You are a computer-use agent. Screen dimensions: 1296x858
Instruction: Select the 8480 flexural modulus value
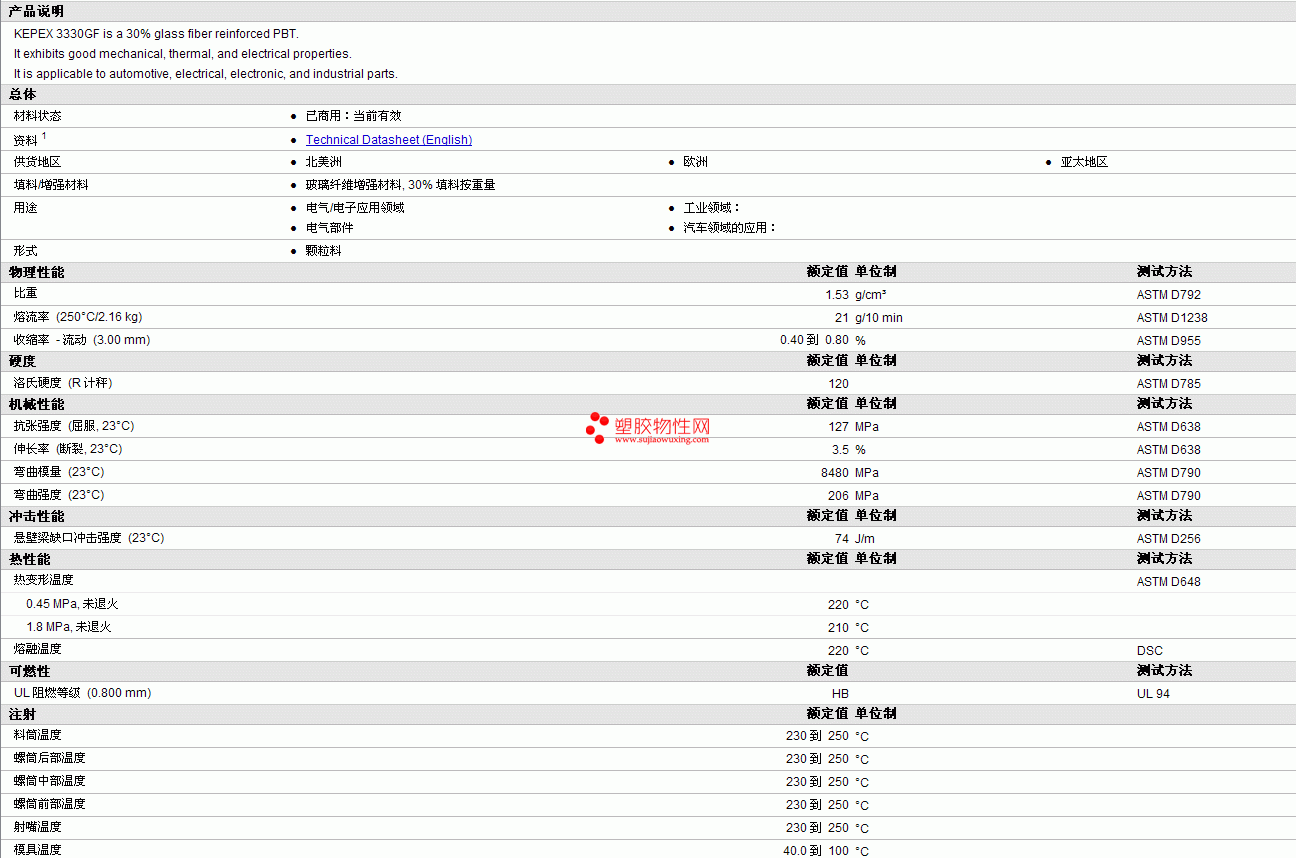pos(835,473)
